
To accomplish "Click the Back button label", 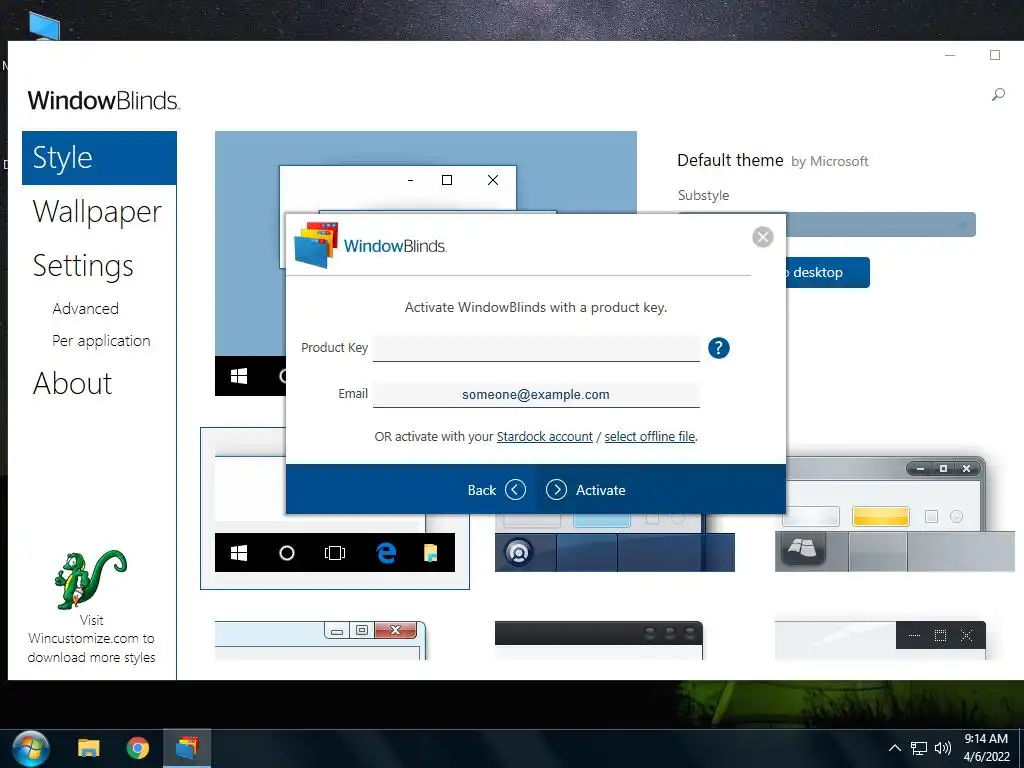I will (482, 490).
